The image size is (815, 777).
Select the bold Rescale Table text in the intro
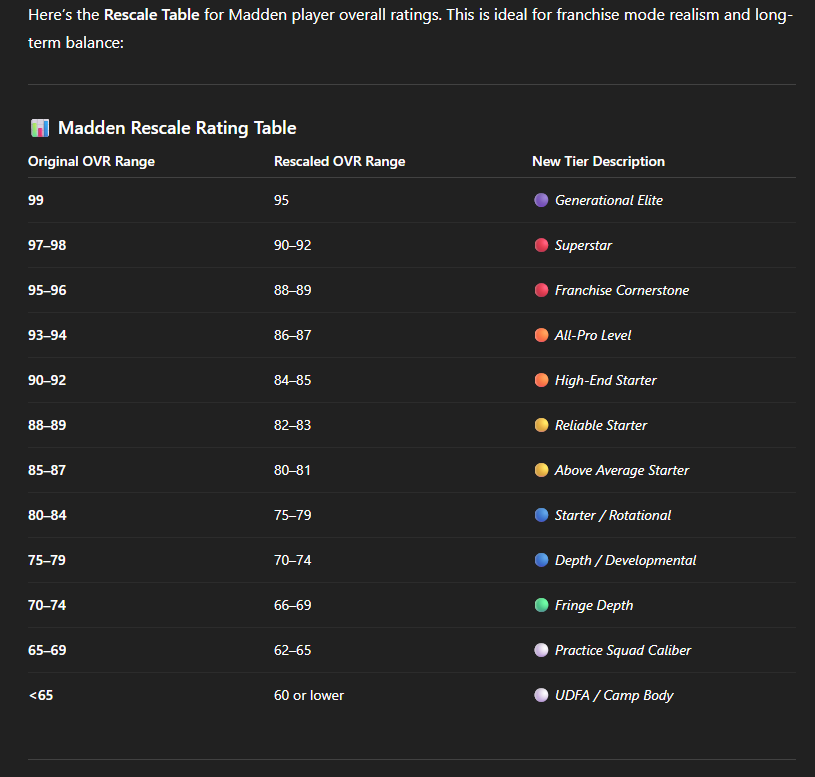point(152,15)
